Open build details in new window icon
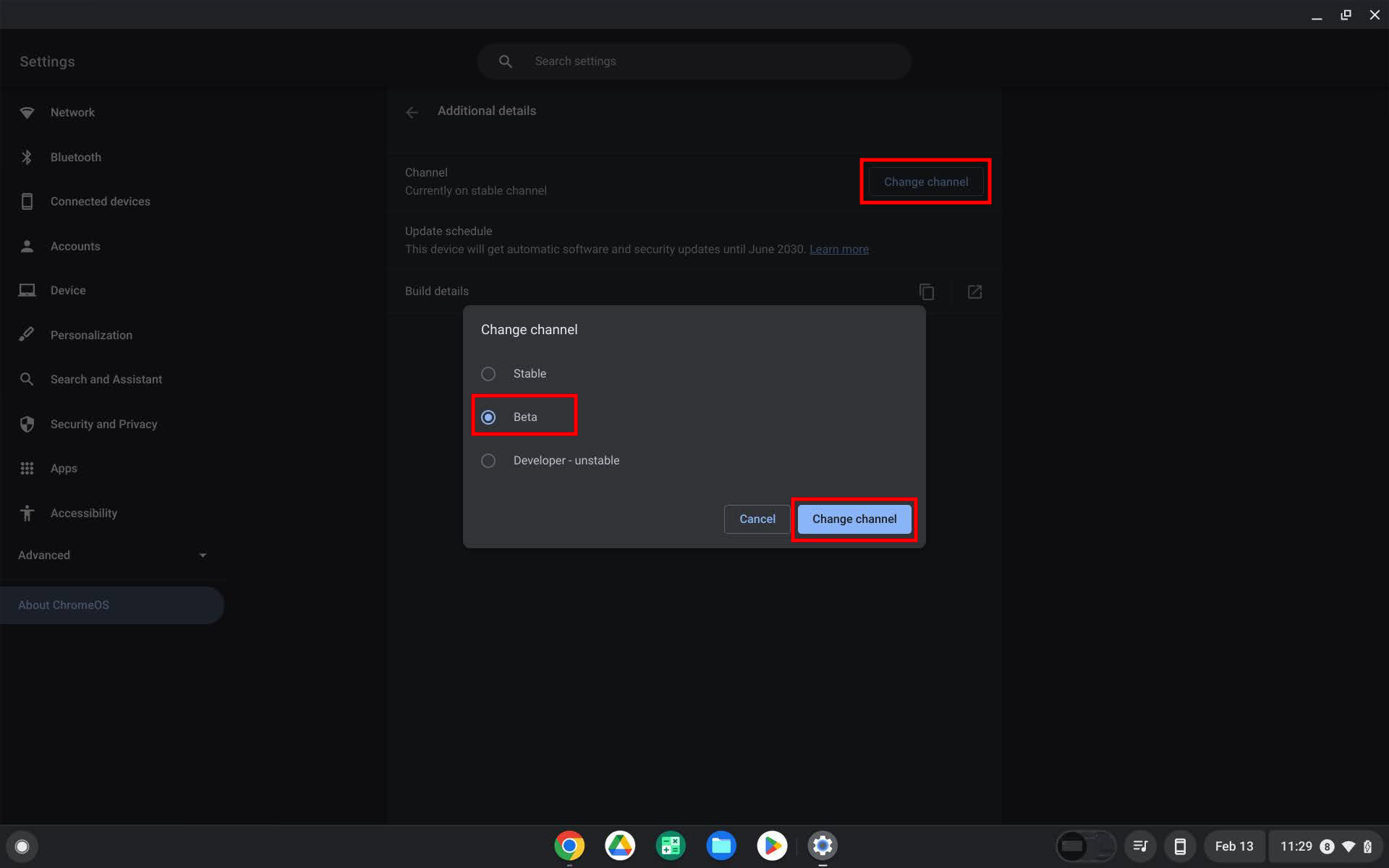The height and width of the screenshot is (868, 1389). coord(975,291)
